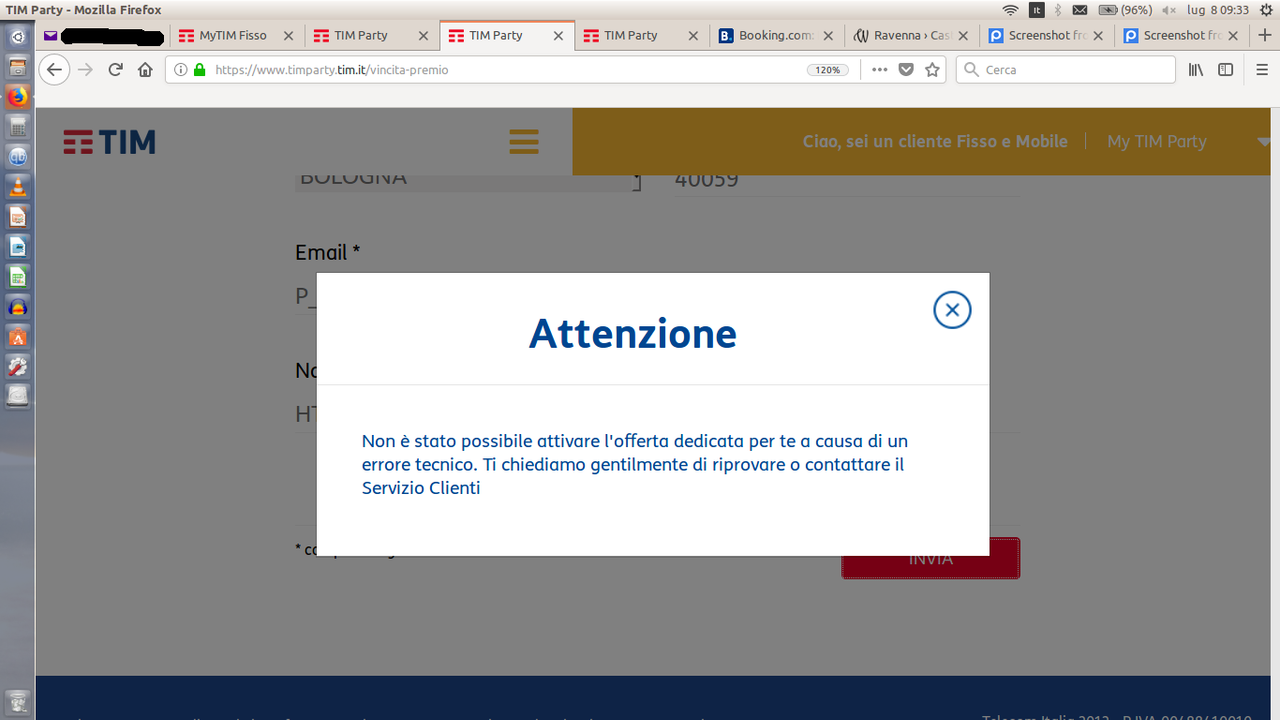Open a new browser tab

pyautogui.click(x=1263, y=35)
